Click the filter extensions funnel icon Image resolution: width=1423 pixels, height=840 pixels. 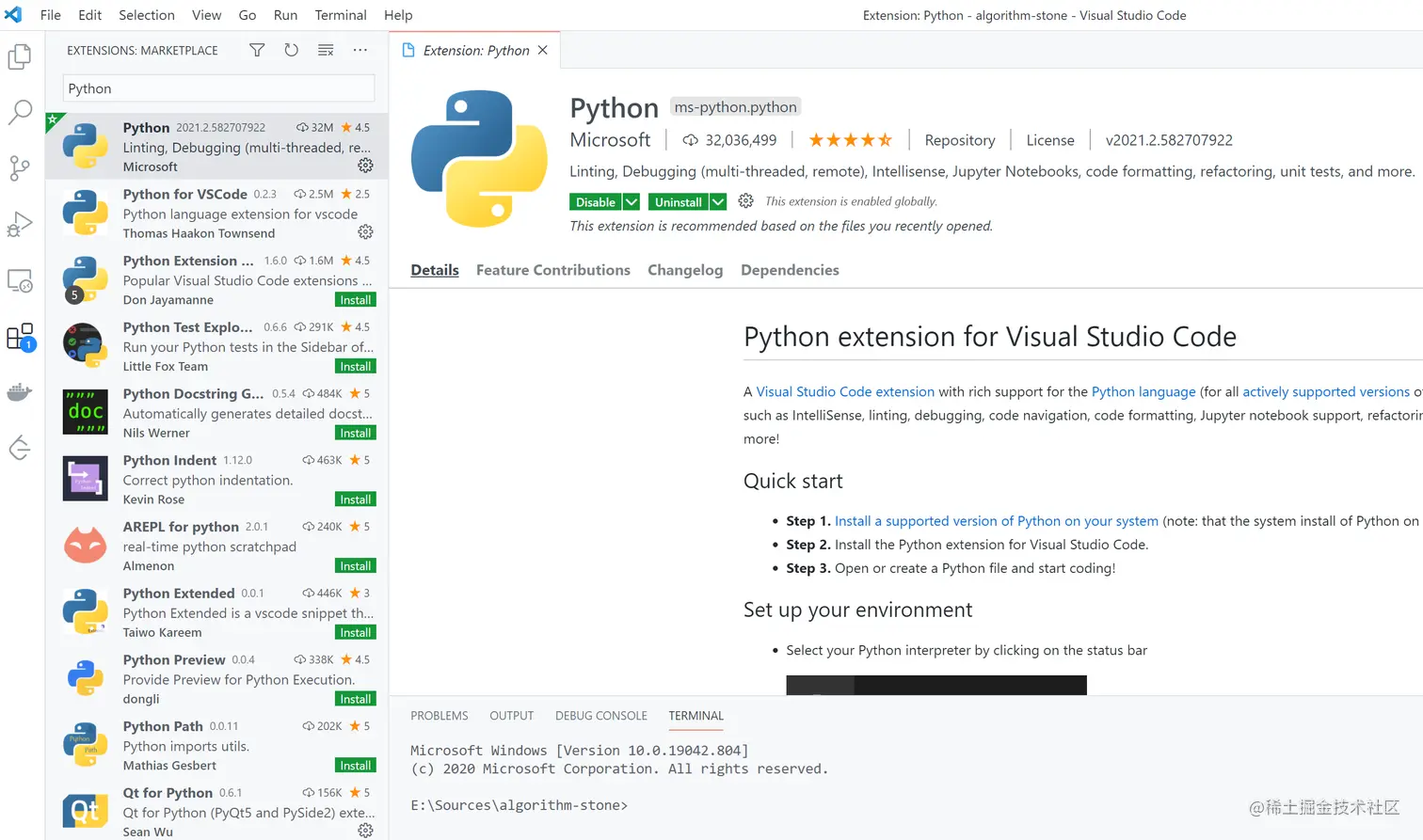click(257, 51)
